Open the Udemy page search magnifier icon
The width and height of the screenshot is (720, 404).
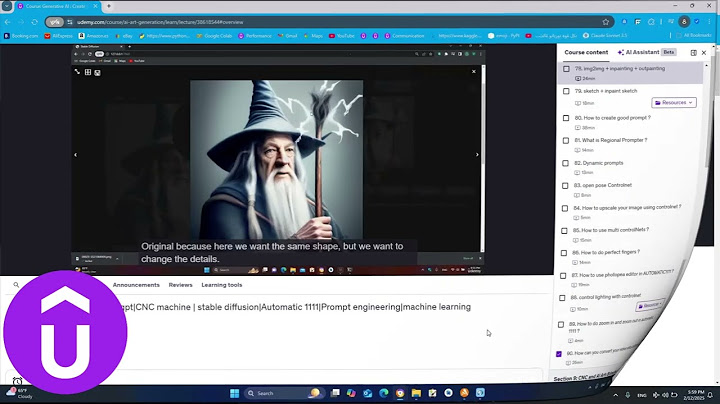(x=16, y=285)
